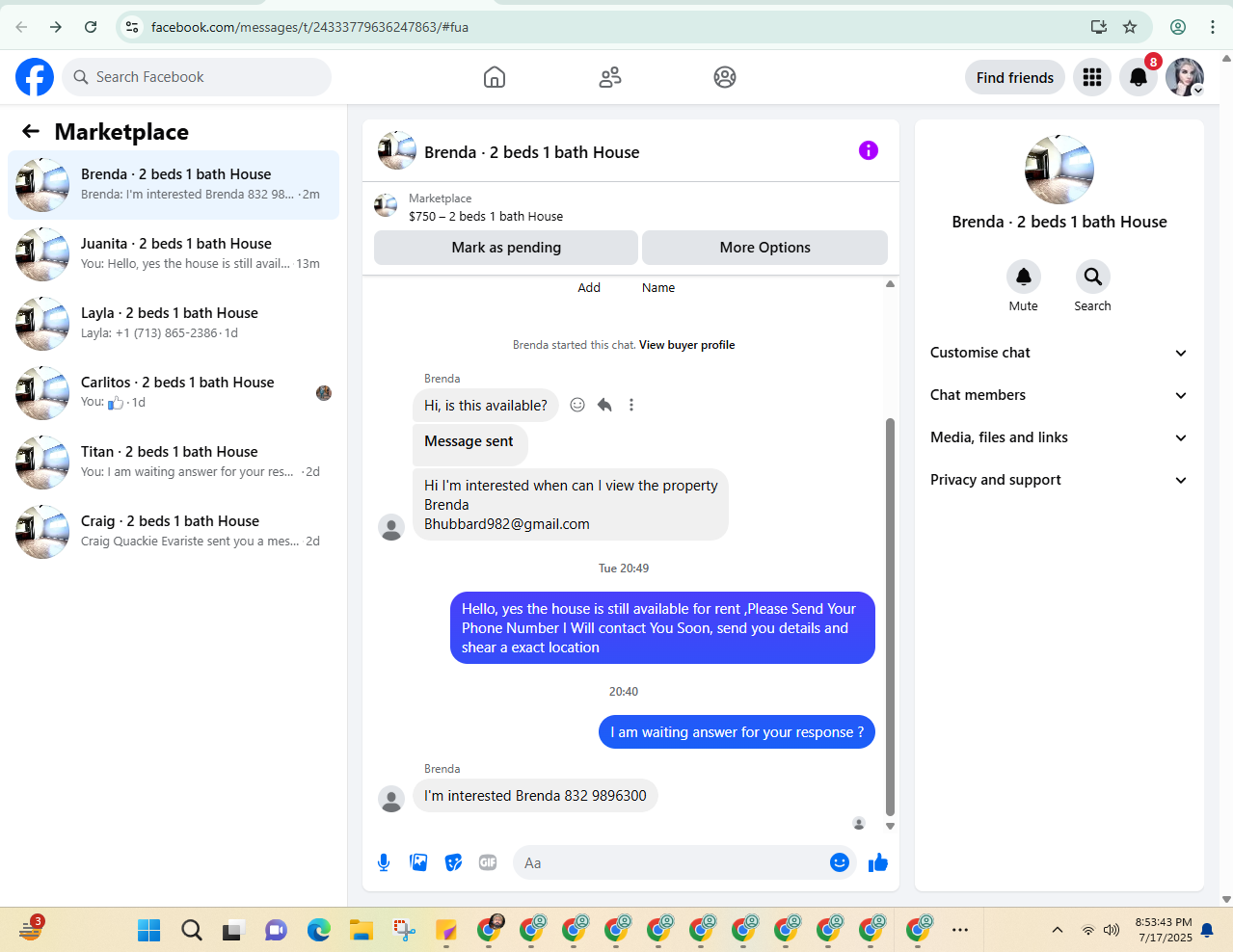Open the purple conversation info icon
Image resolution: width=1233 pixels, height=952 pixels.
869,150
